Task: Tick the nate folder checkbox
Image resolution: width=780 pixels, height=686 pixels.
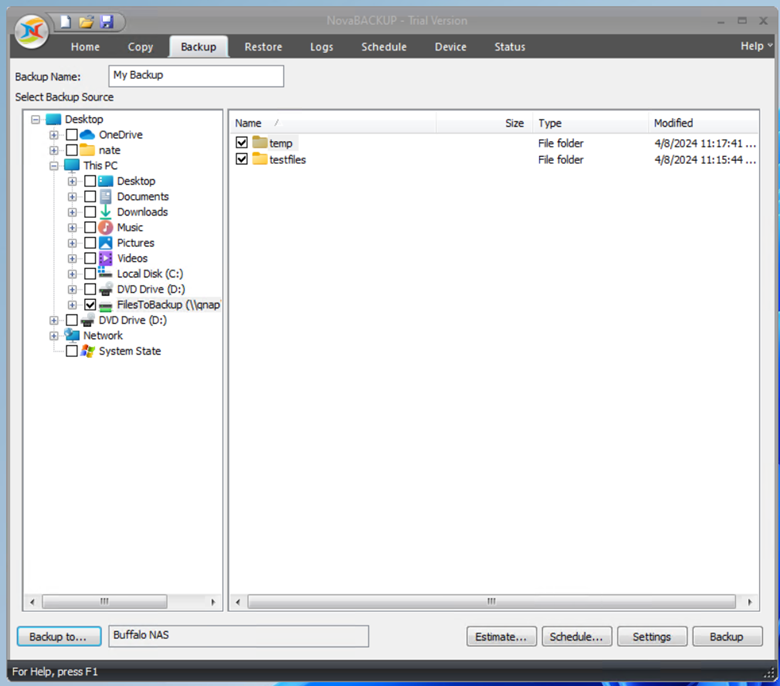Action: pyautogui.click(x=72, y=150)
